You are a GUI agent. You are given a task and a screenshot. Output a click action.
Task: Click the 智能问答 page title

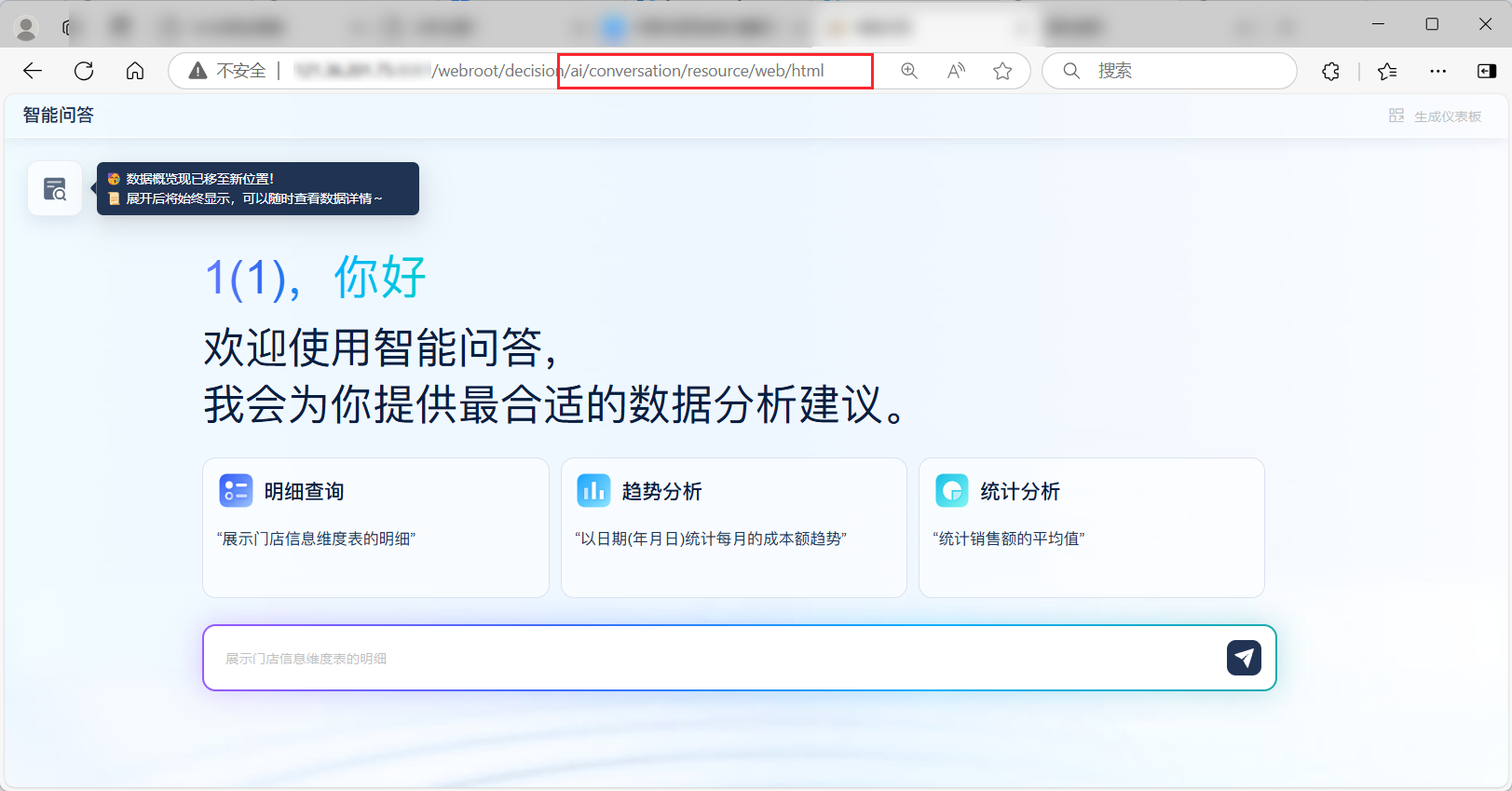click(x=59, y=115)
